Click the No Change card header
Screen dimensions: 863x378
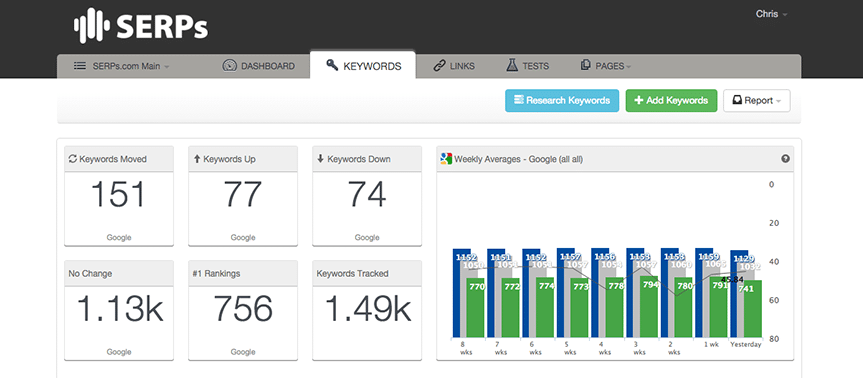(119, 273)
